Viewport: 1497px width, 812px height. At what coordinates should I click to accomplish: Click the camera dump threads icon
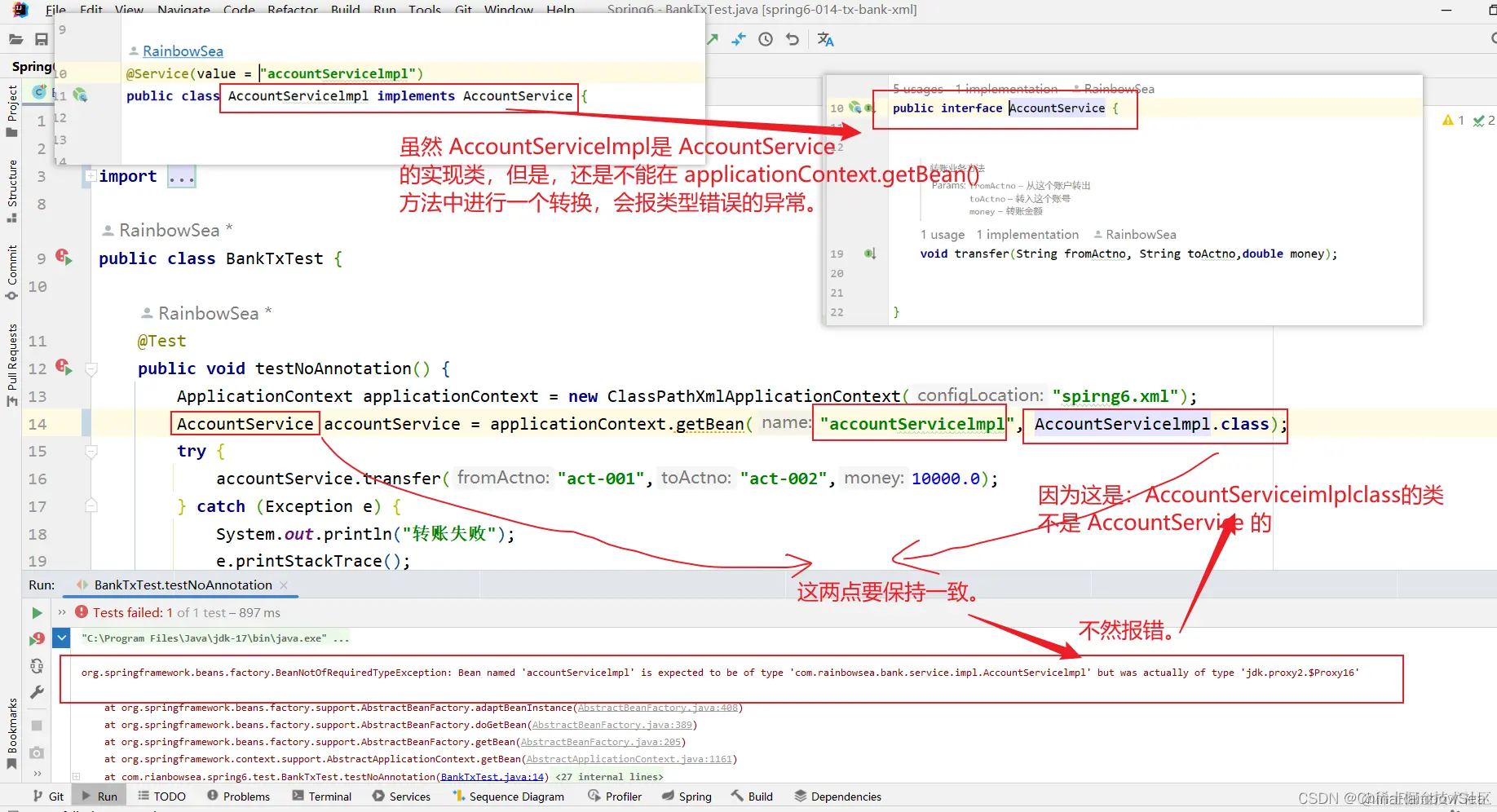(x=37, y=752)
